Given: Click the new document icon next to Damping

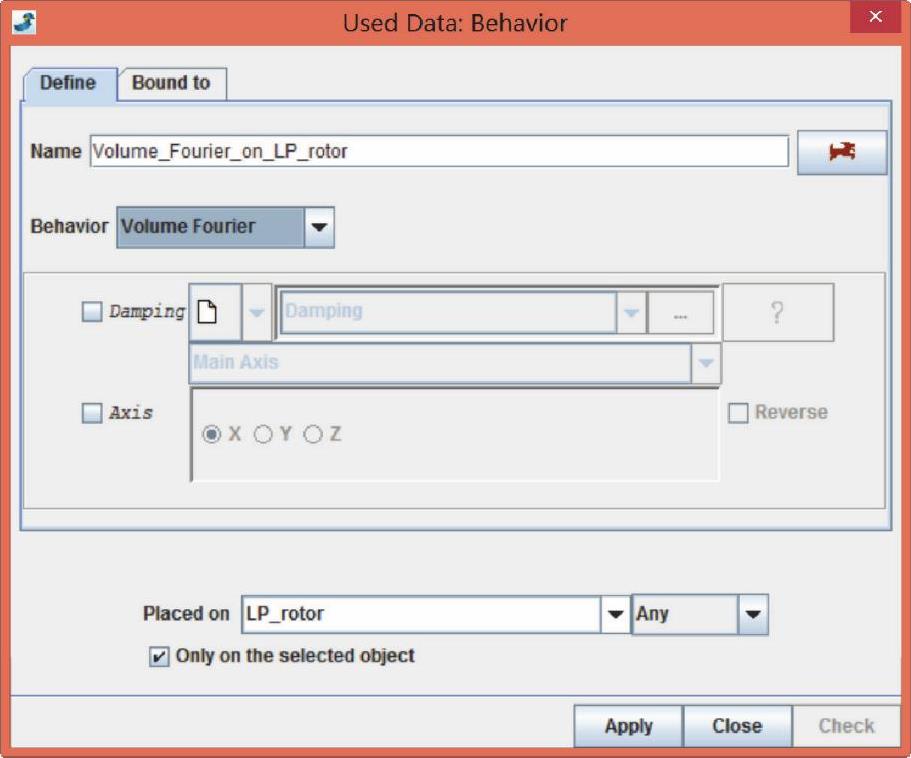Looking at the screenshot, I should point(214,312).
